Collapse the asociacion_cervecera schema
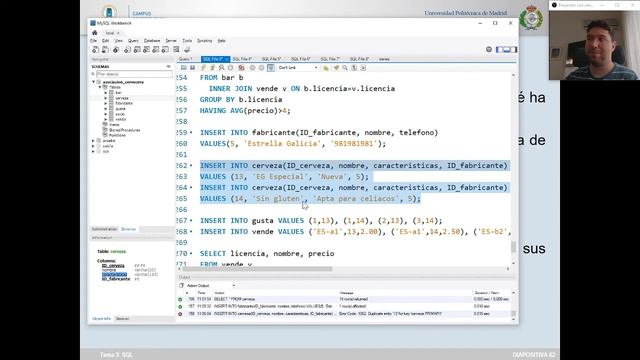 [x=93, y=82]
